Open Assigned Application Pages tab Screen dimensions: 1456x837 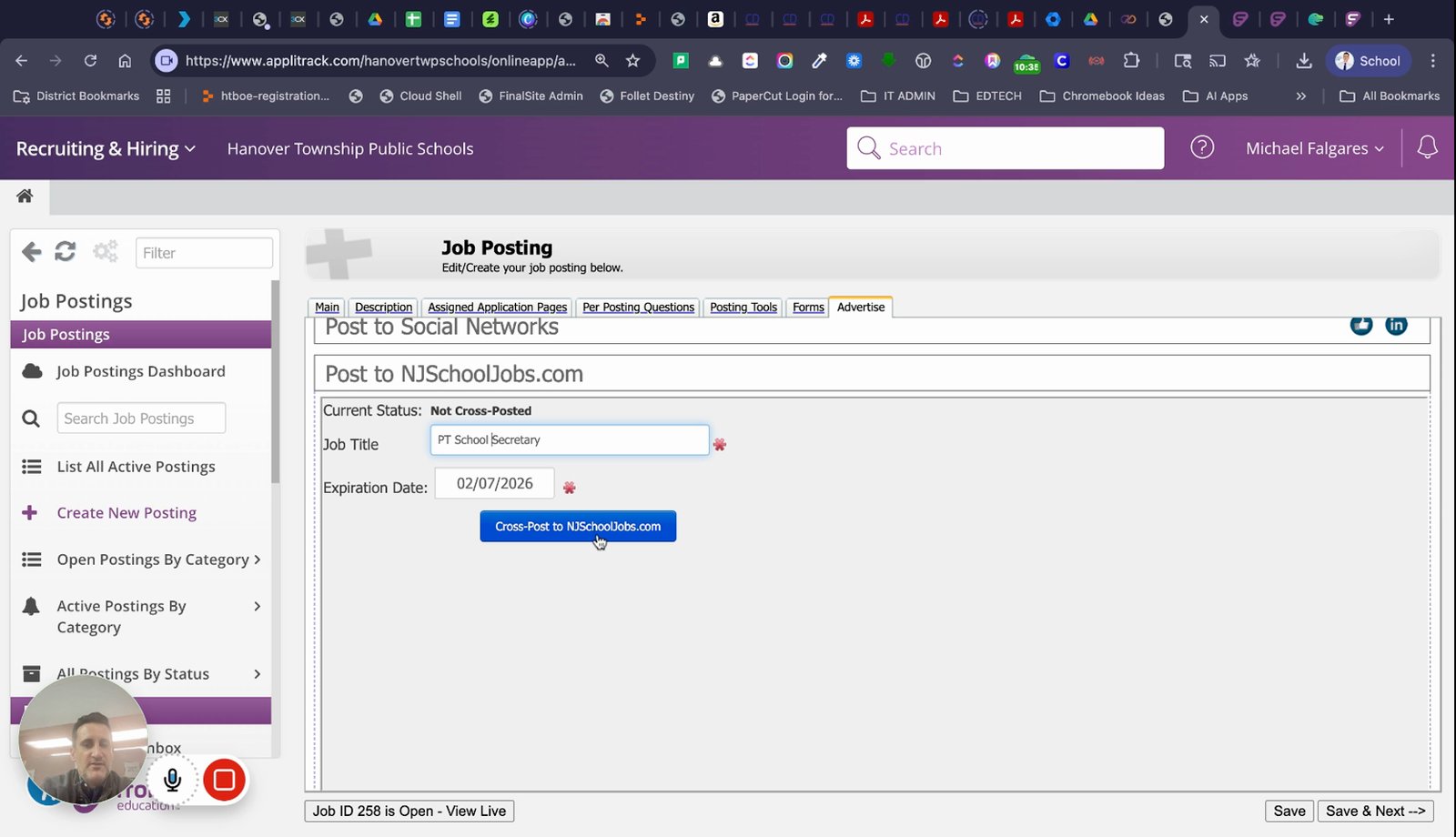(x=497, y=308)
